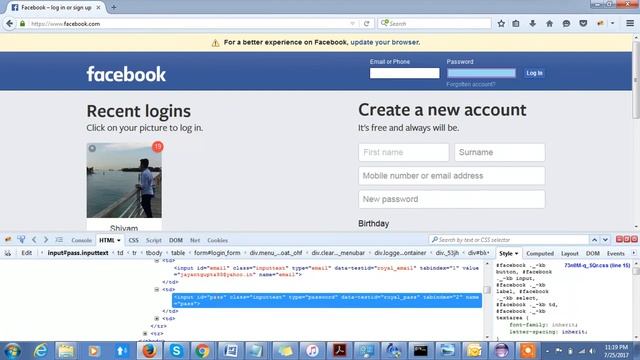Toggle Firebug via its toolbar bug icon
640x360 pixels.
600,24
